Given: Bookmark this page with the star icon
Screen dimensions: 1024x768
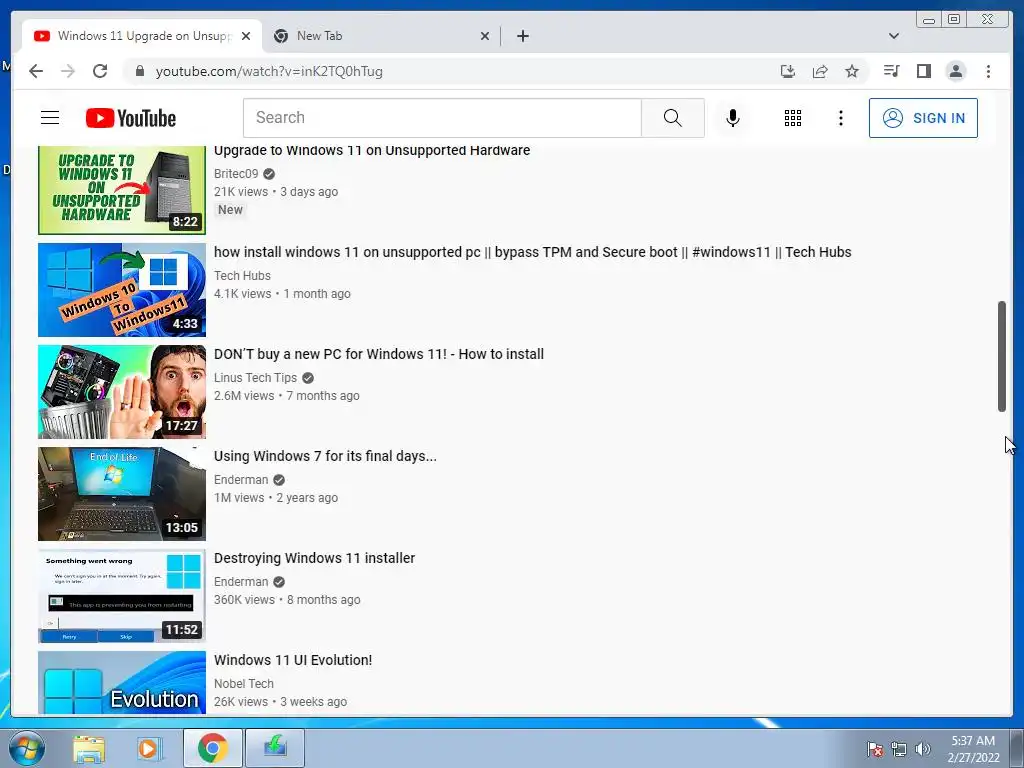Looking at the screenshot, I should point(852,71).
